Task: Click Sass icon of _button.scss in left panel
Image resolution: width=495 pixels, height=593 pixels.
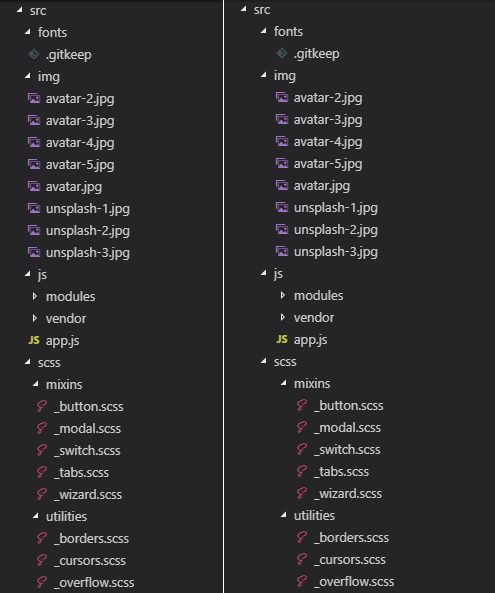Action: coord(42,406)
